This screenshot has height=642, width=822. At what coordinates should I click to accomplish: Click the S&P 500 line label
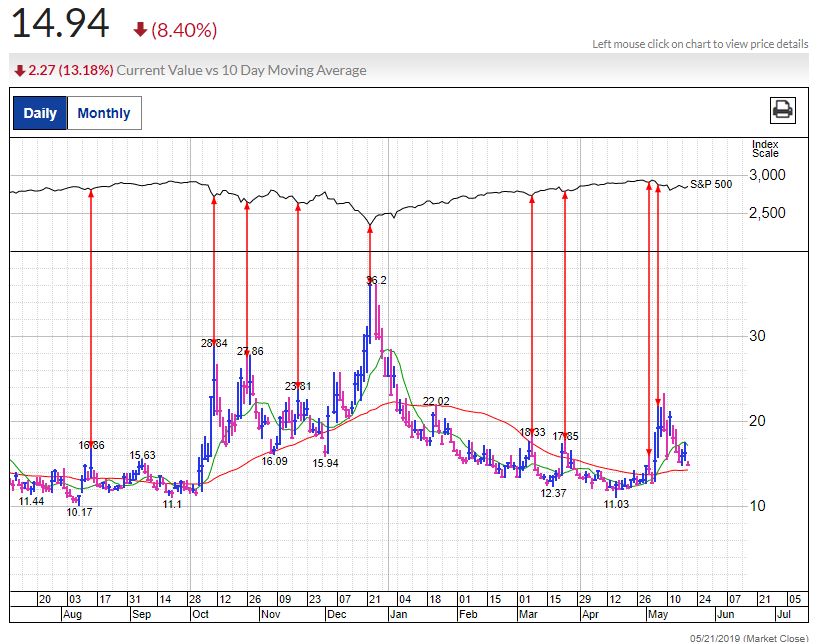[x=711, y=185]
